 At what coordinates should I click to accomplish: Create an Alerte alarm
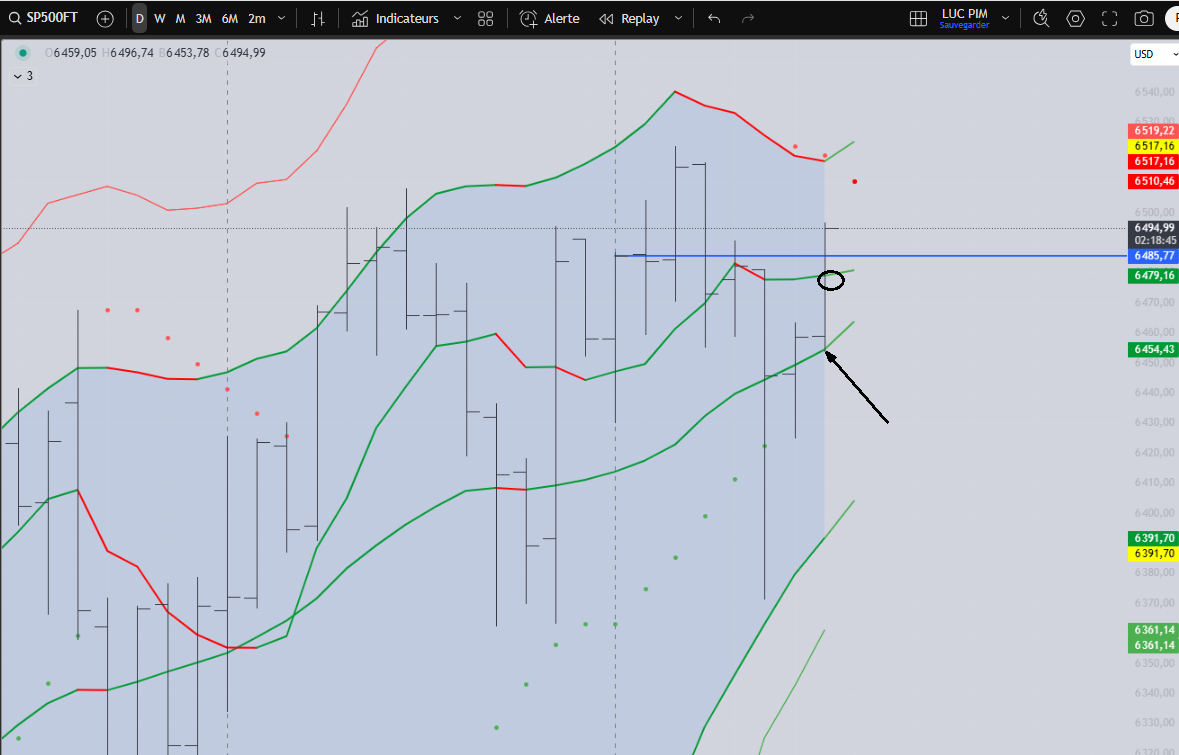click(550, 19)
